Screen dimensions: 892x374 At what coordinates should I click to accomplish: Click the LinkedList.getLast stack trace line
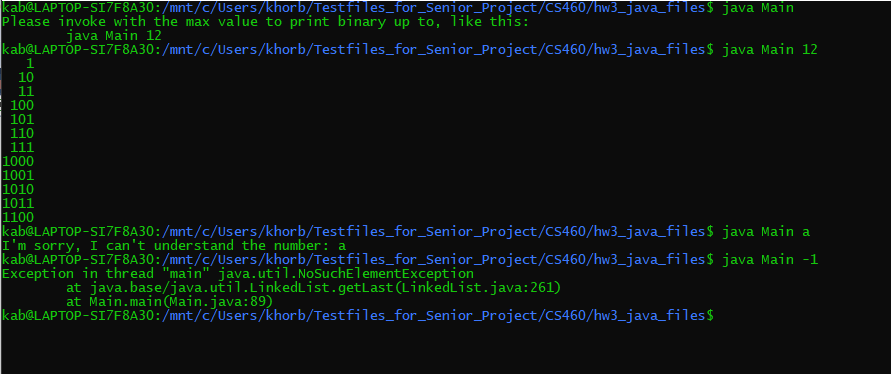pyautogui.click(x=314, y=288)
